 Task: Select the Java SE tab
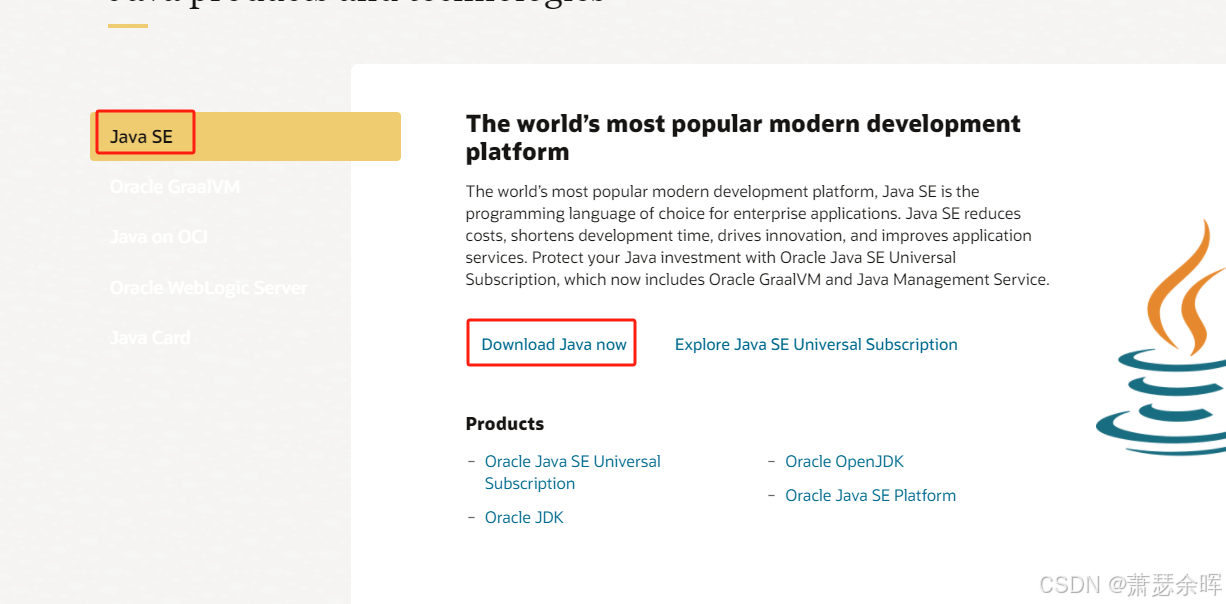click(x=245, y=136)
